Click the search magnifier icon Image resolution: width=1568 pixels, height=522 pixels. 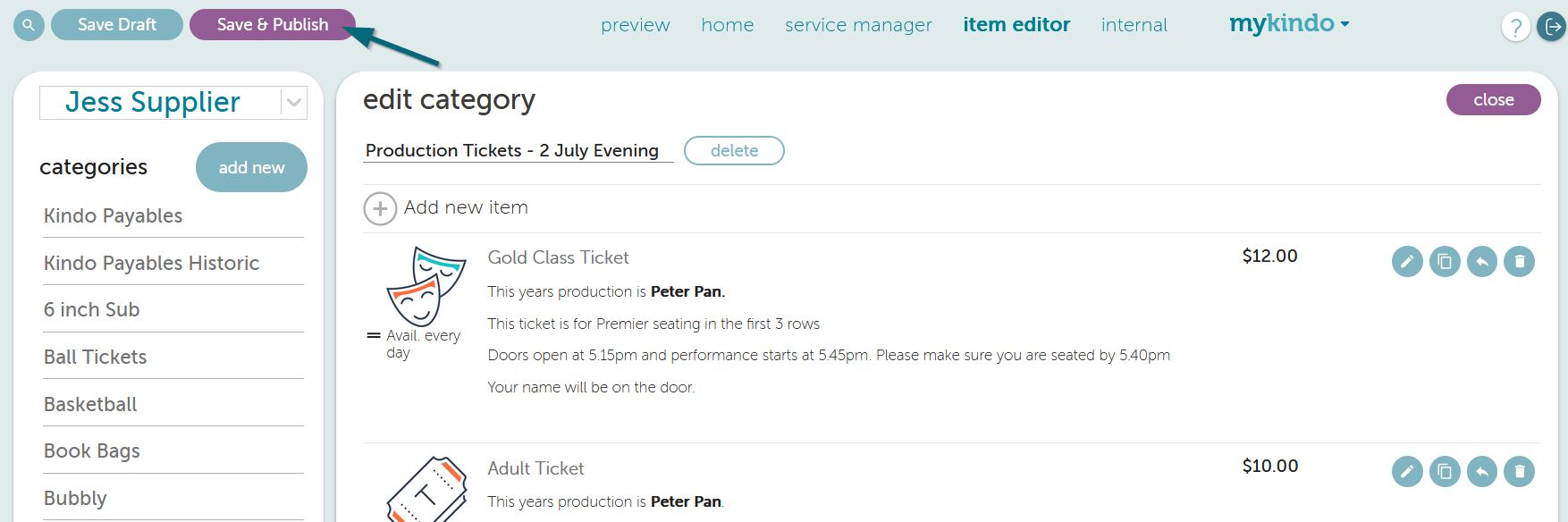(x=29, y=25)
